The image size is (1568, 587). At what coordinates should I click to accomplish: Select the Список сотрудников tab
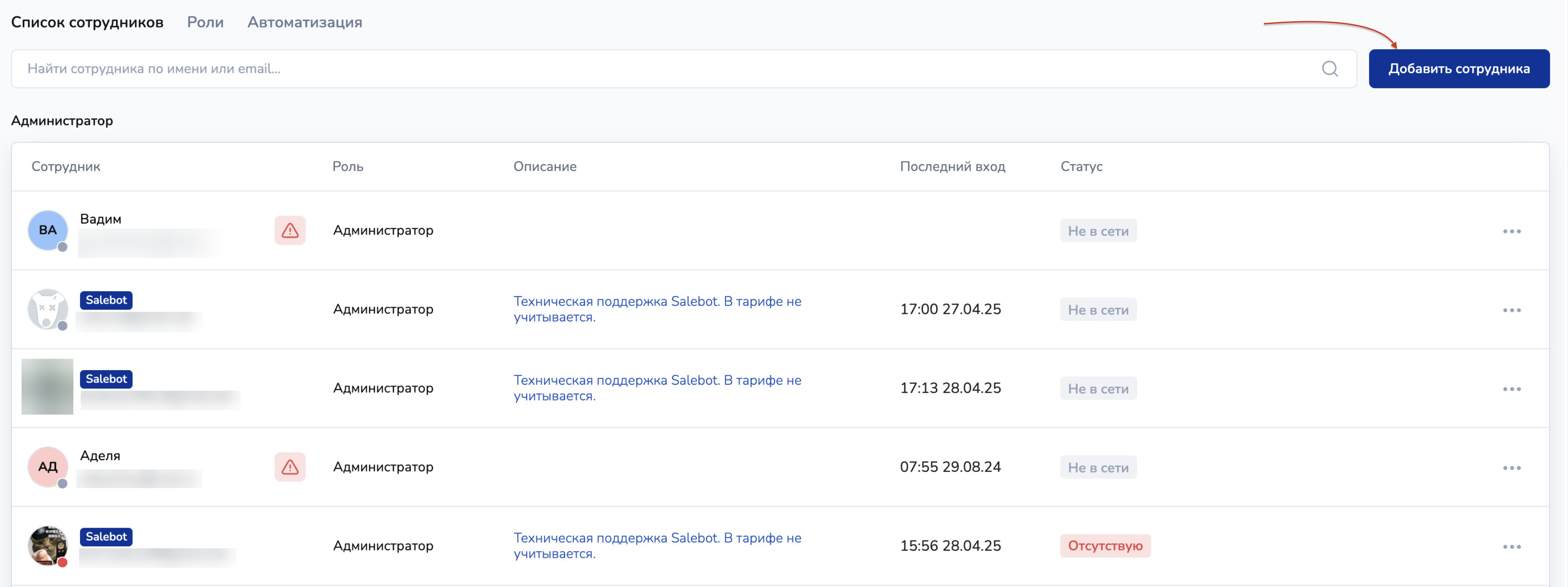click(x=87, y=23)
